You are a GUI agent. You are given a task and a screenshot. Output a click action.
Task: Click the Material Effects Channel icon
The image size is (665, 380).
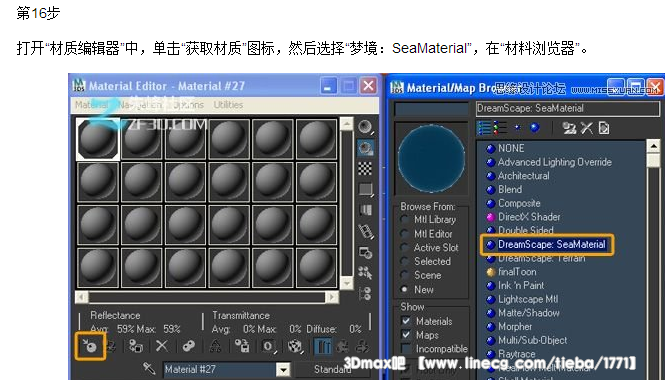point(268,346)
